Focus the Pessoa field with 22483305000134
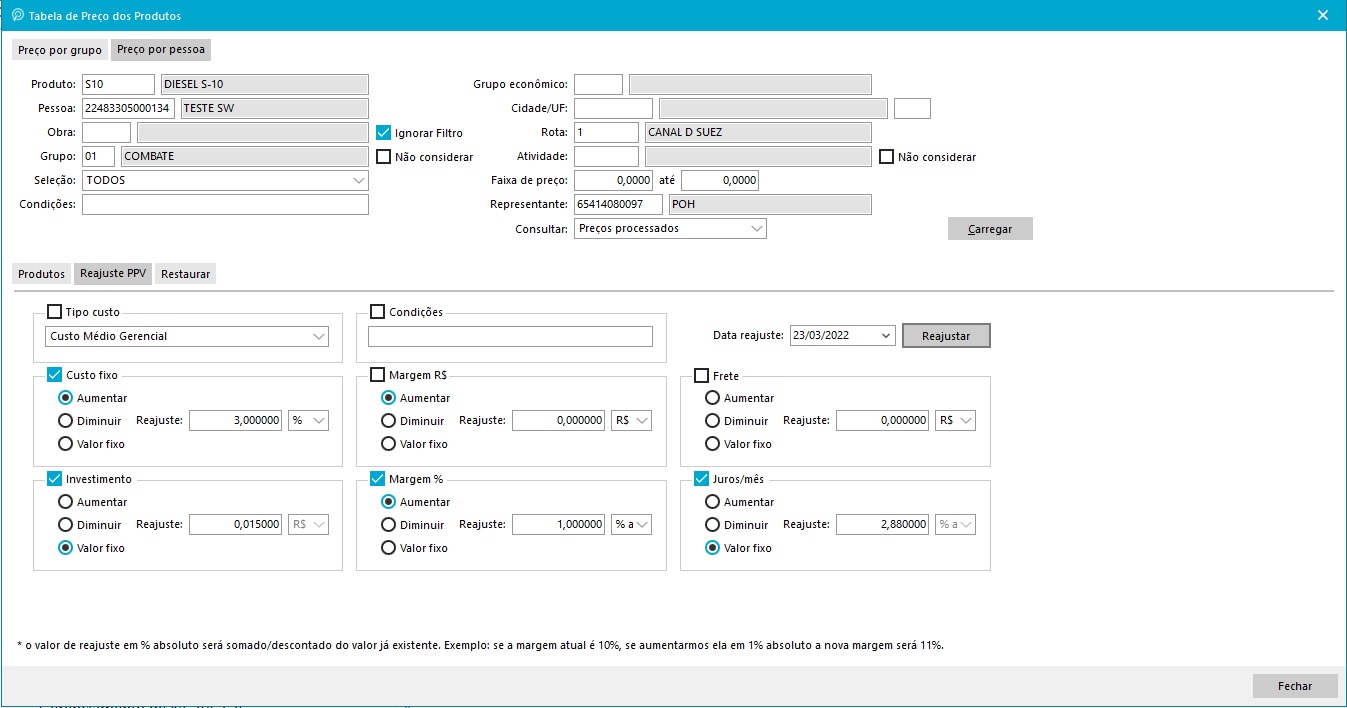Viewport: 1347px width, 708px height. pyautogui.click(x=128, y=108)
